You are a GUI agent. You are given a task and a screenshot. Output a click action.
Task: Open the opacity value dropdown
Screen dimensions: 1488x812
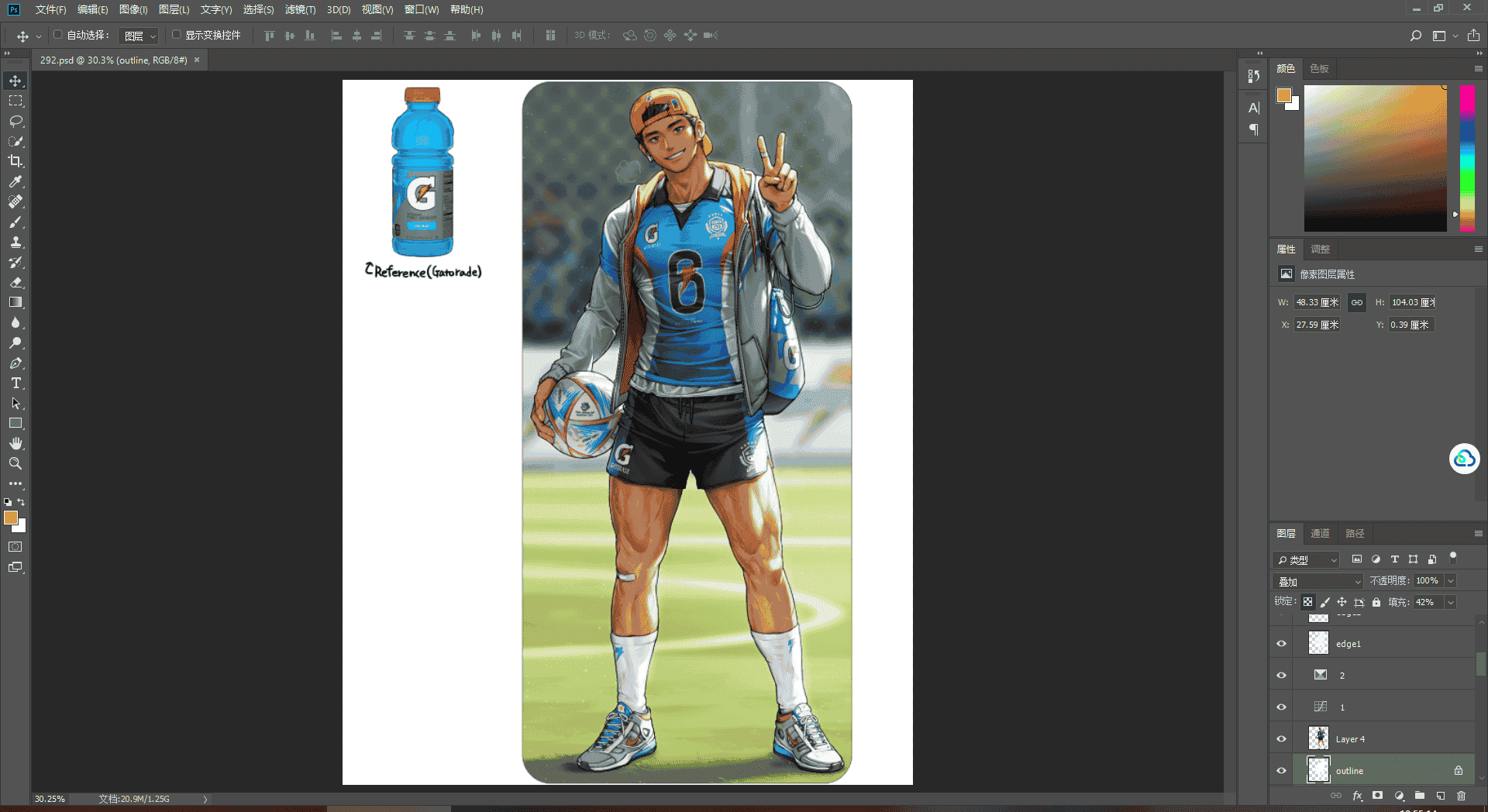pyautogui.click(x=1451, y=581)
